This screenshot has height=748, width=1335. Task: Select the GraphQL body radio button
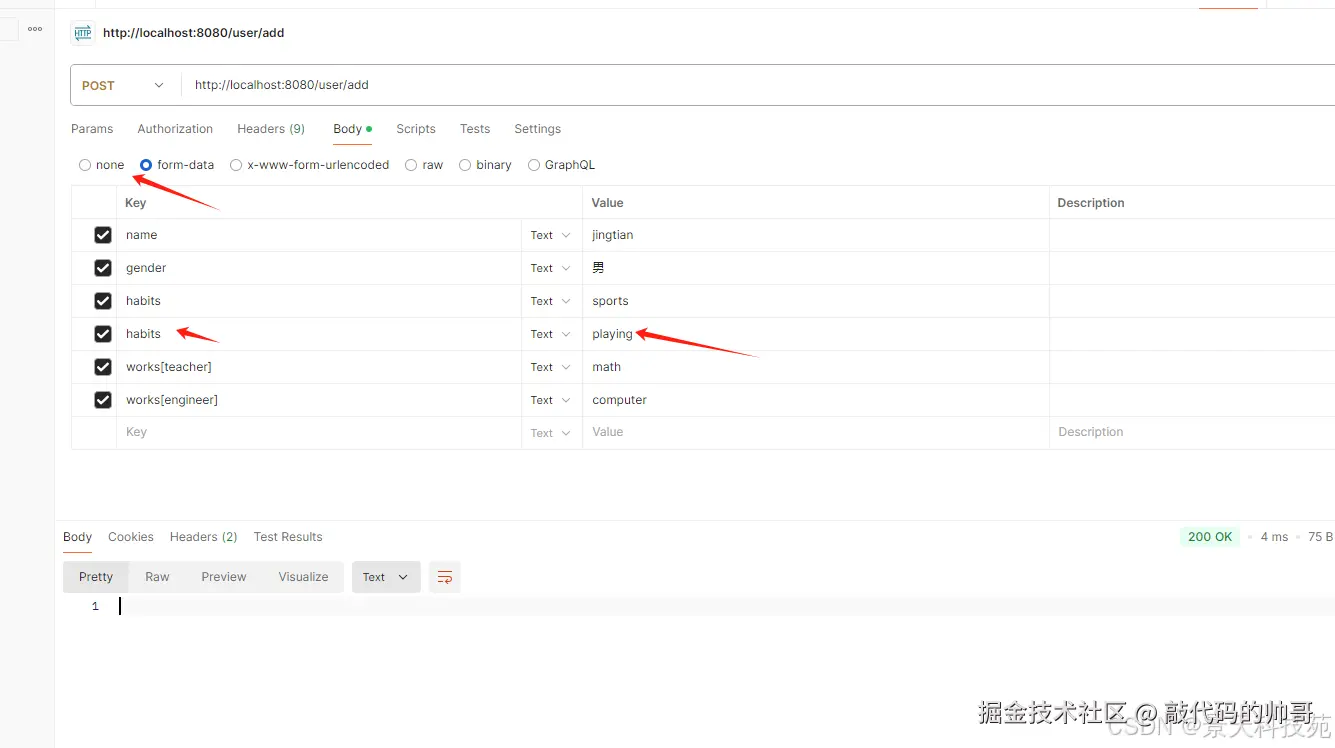tap(534, 165)
